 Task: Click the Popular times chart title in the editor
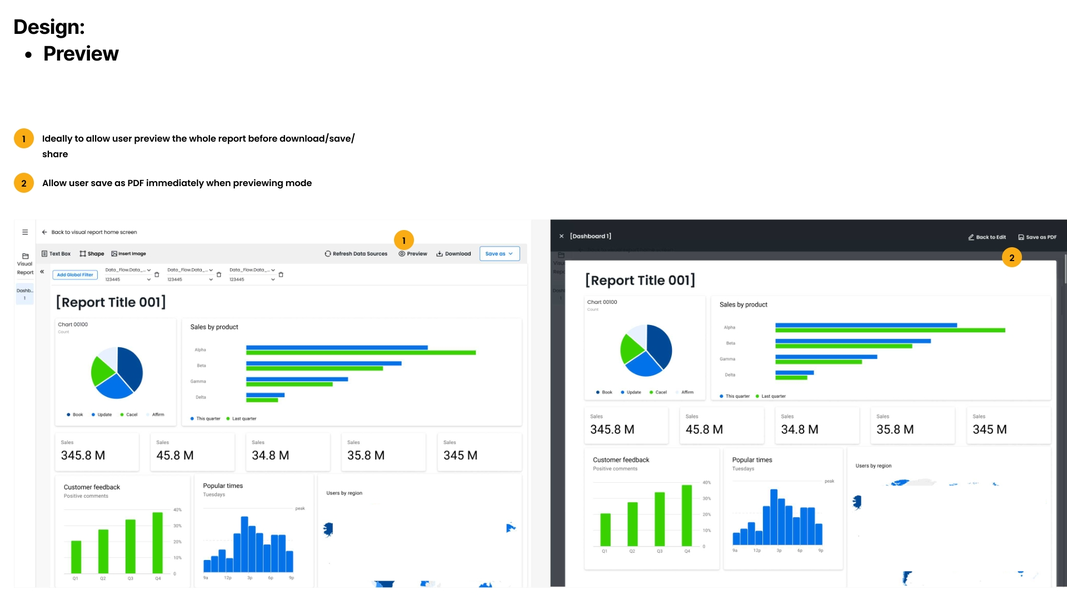pyautogui.click(x=223, y=486)
